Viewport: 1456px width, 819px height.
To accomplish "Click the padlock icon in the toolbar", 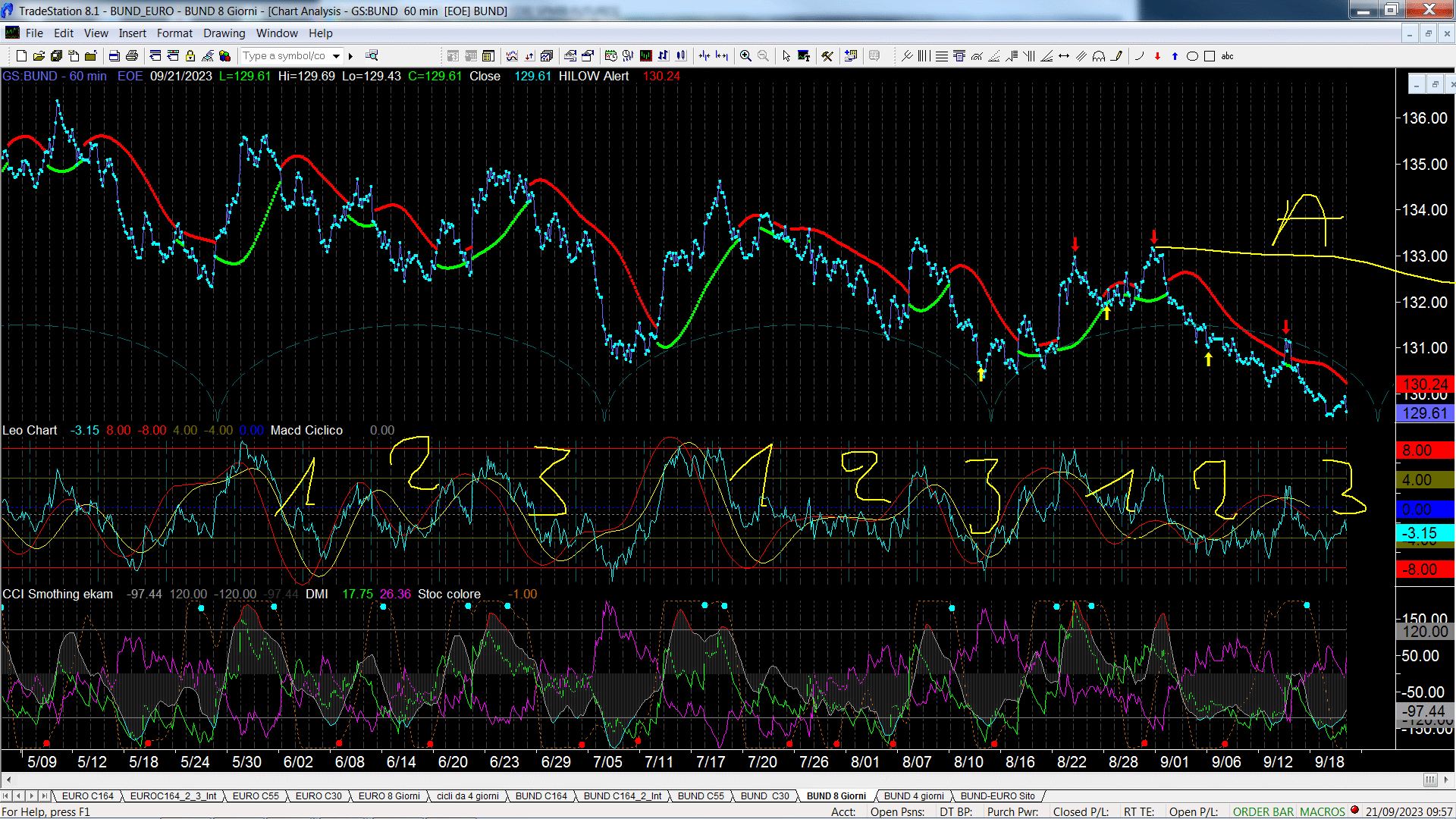I will coord(190,56).
